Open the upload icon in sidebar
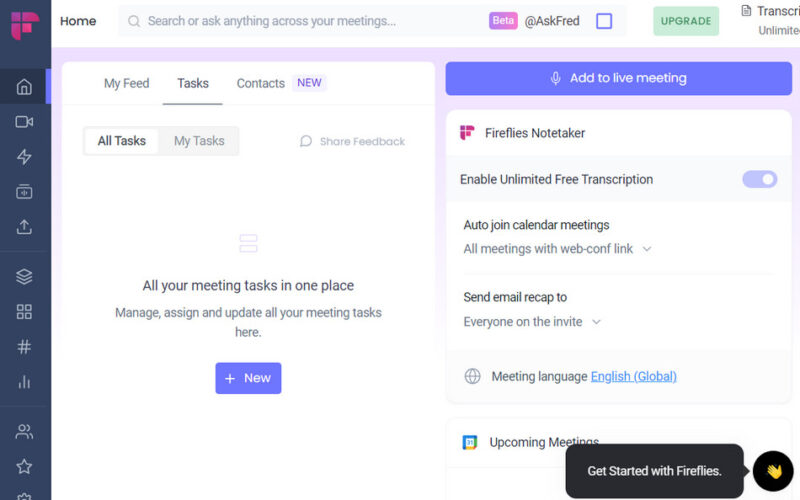Screen dimensions: 800x500 coord(24,227)
